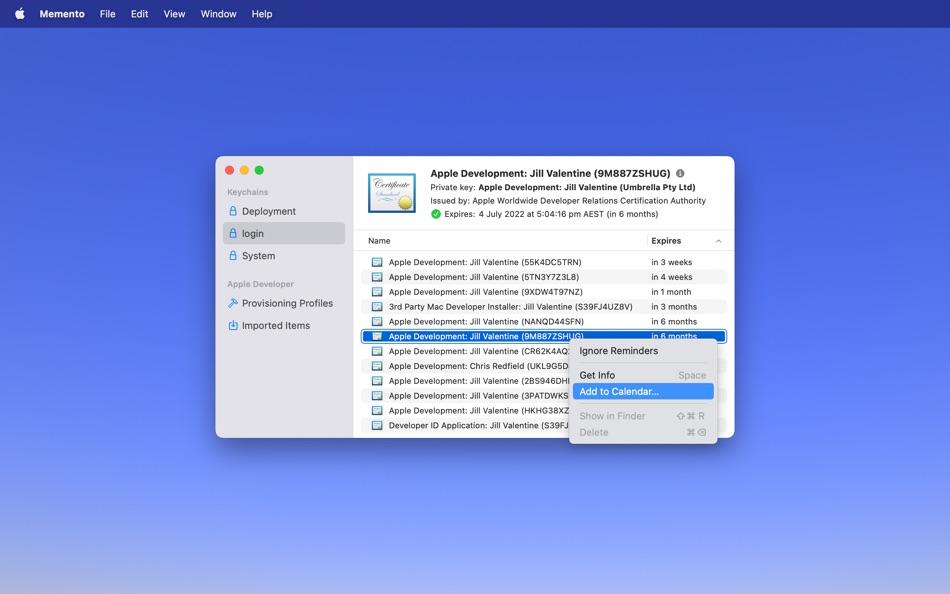Zoom the window with the green button

pos(259,170)
